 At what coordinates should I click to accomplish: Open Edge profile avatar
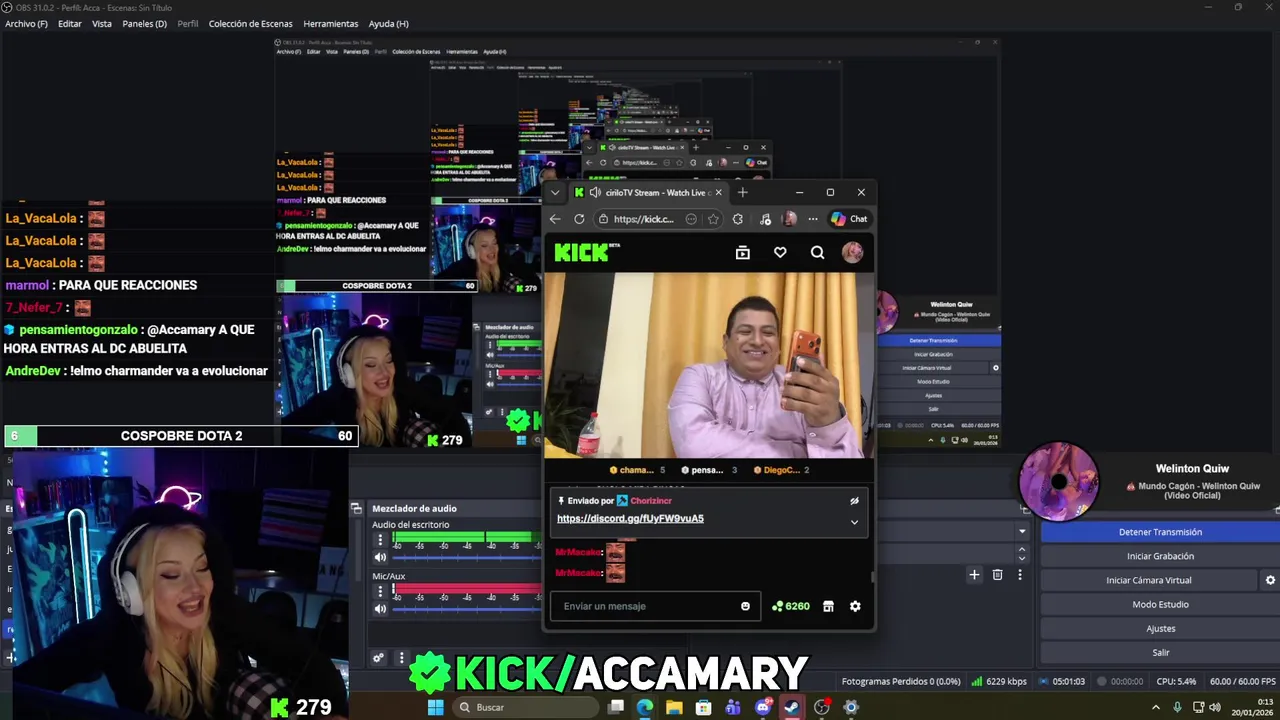790,219
